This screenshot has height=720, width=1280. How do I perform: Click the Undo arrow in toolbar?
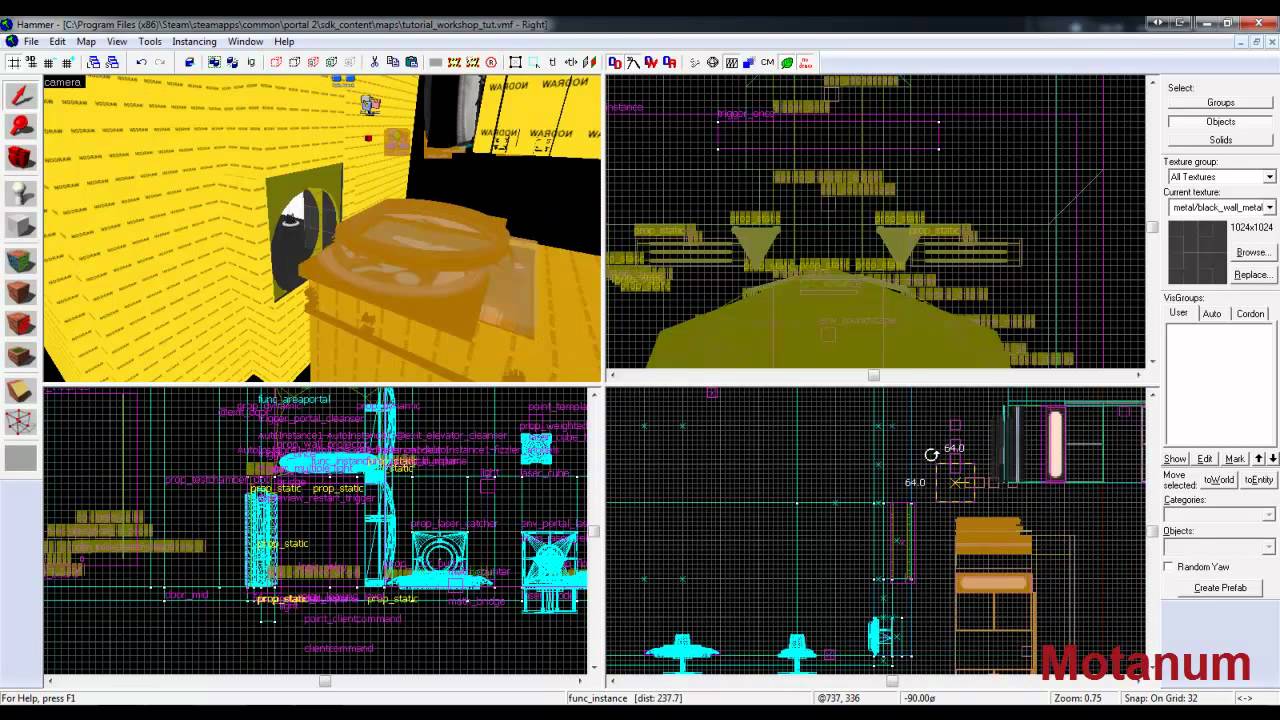click(x=141, y=62)
